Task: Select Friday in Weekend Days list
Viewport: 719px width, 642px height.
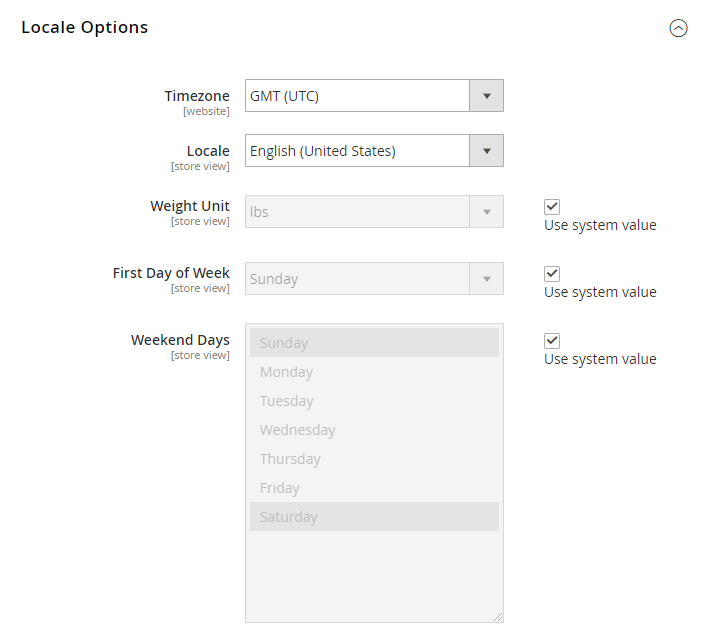Action: [x=374, y=487]
